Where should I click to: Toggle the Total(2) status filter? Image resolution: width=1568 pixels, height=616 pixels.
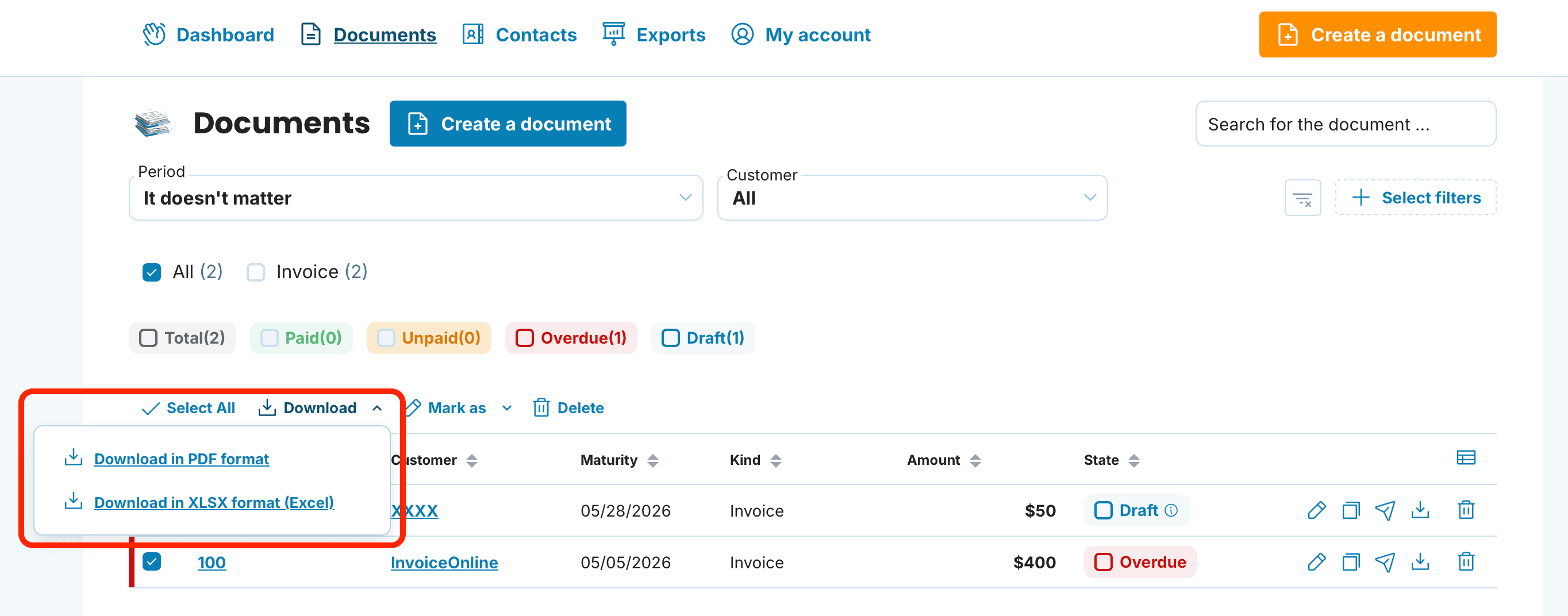[182, 338]
